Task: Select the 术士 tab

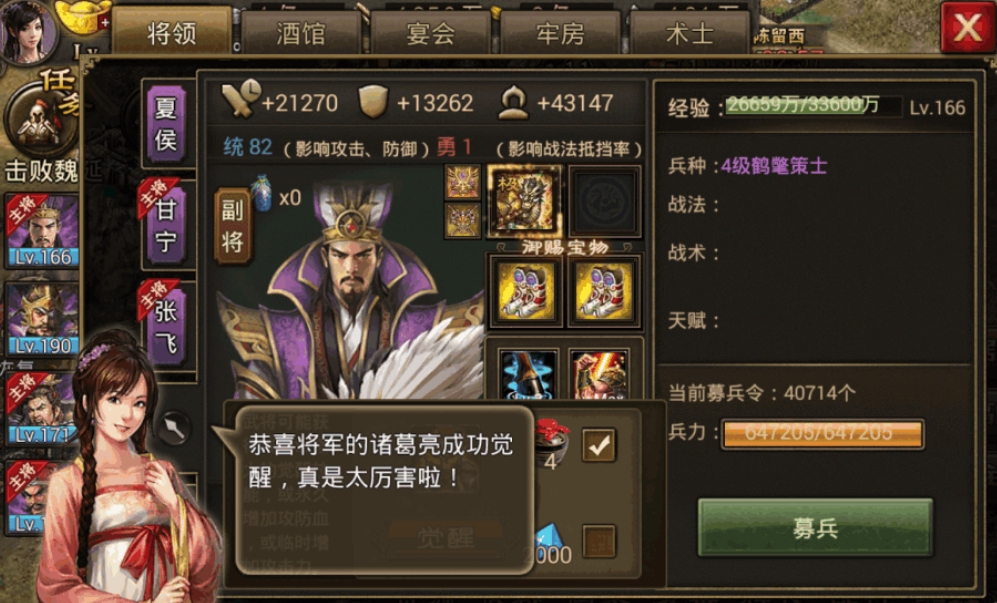Action: tap(690, 33)
